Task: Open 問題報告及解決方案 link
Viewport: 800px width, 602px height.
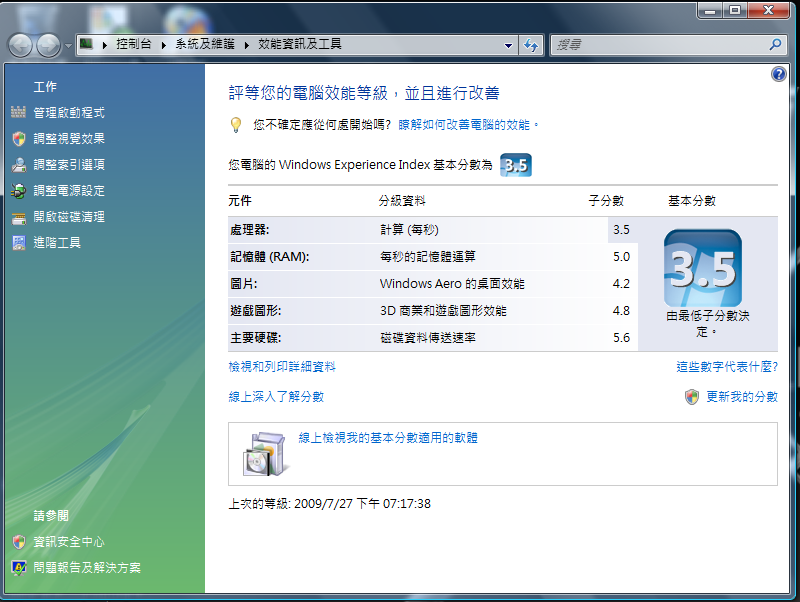Action: point(87,568)
